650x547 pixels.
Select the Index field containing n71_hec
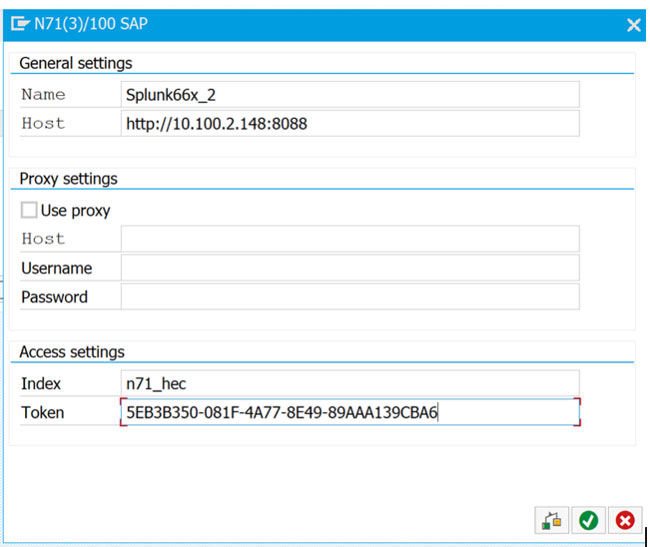click(350, 383)
